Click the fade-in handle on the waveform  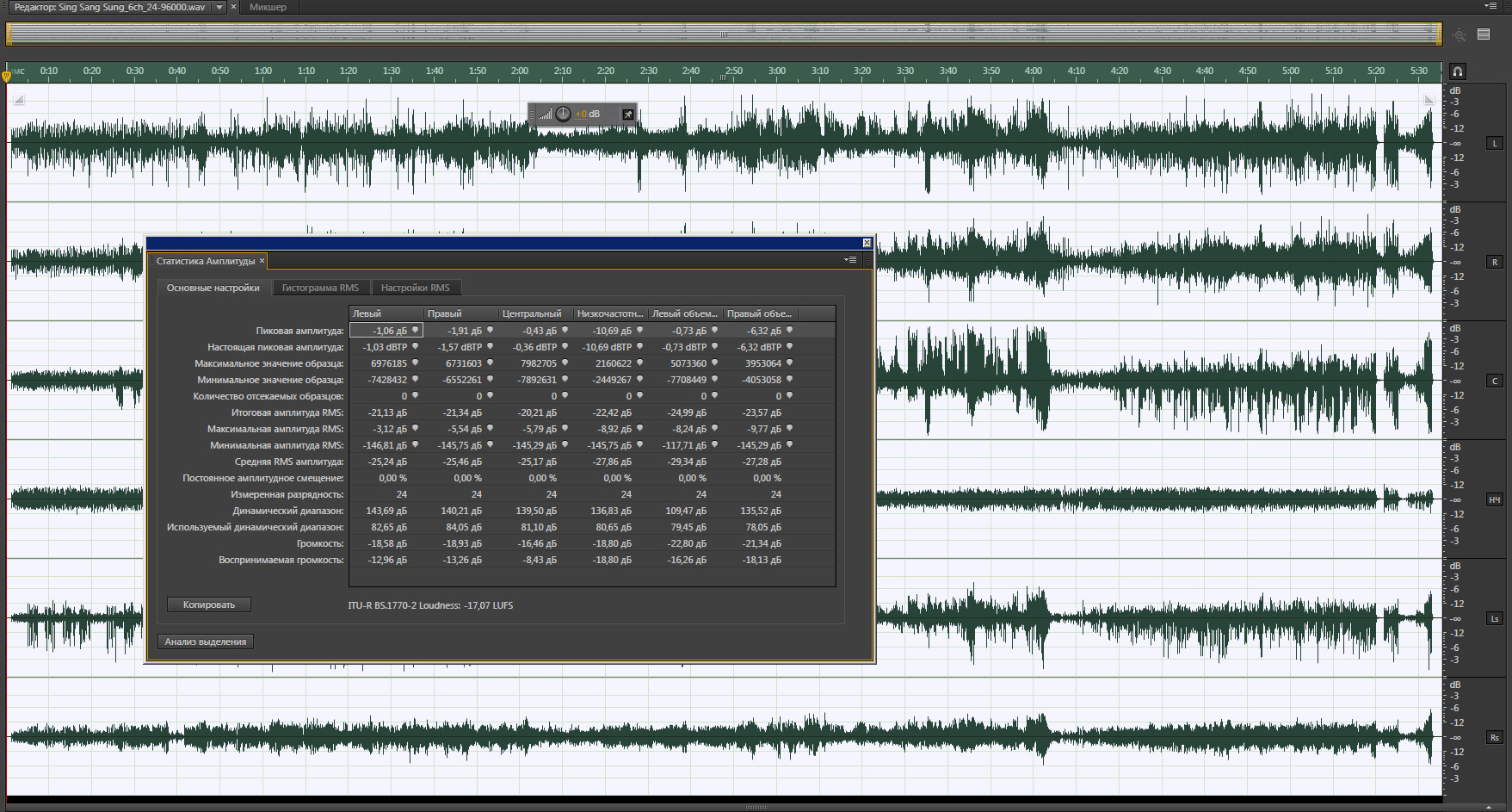coord(18,100)
